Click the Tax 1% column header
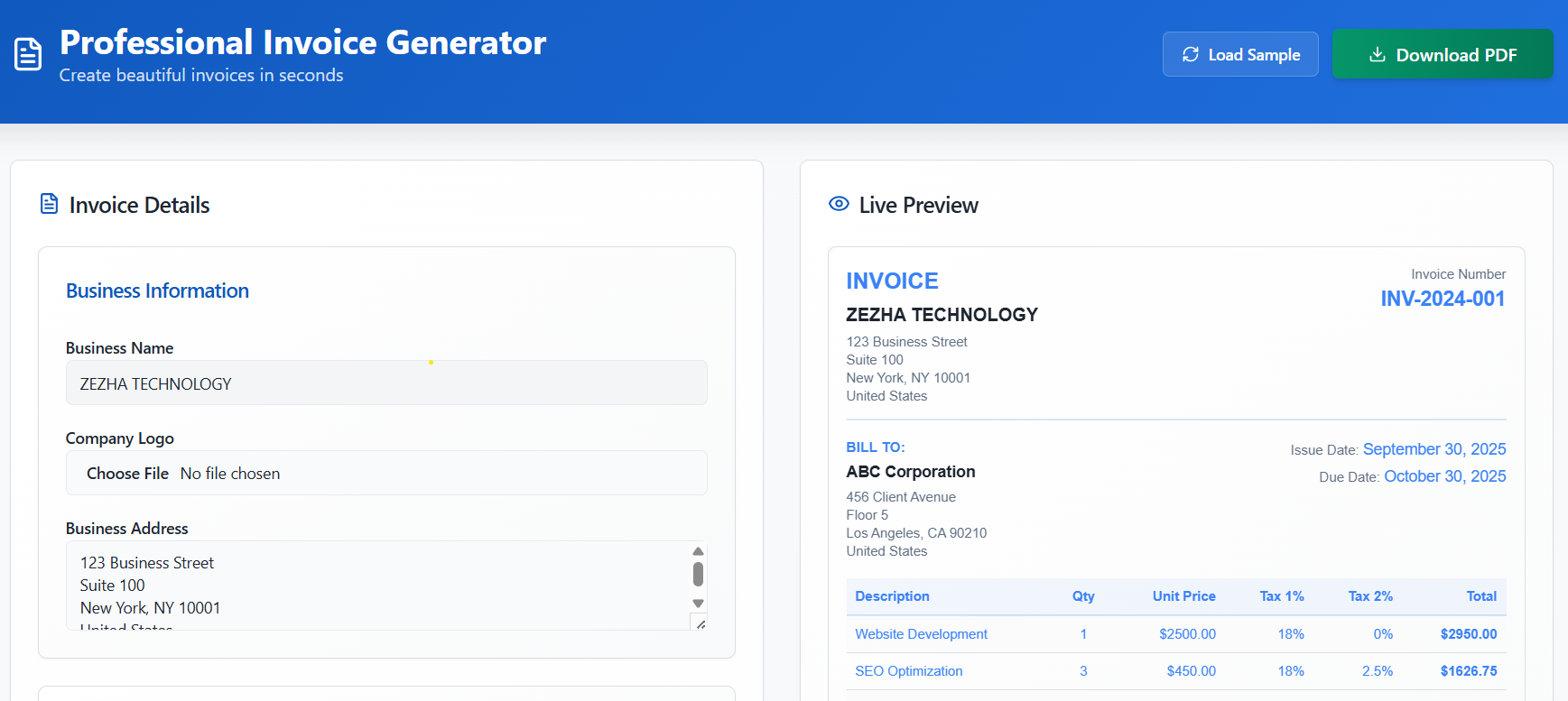1568x701 pixels. coord(1282,596)
